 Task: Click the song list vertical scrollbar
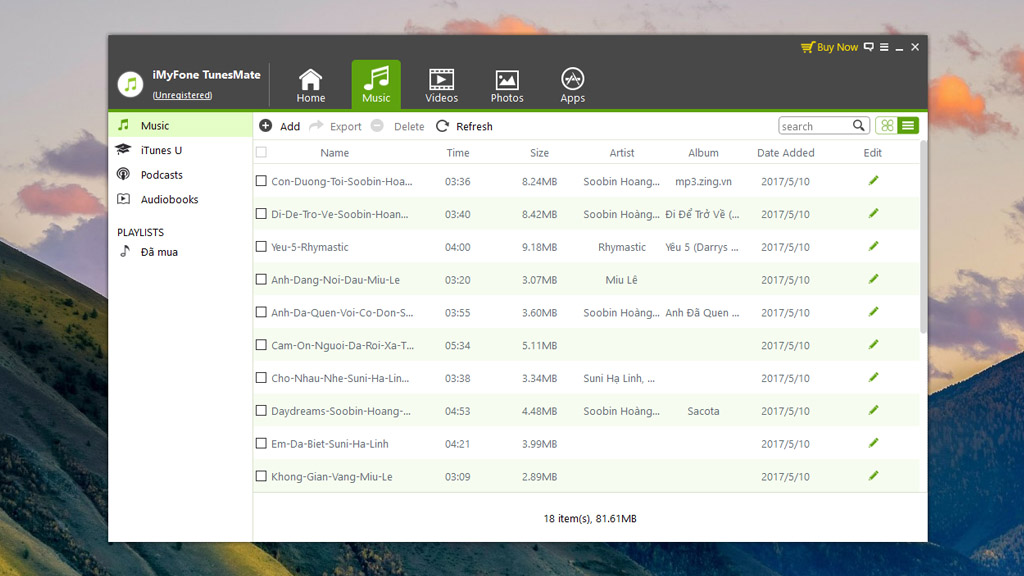click(x=923, y=237)
